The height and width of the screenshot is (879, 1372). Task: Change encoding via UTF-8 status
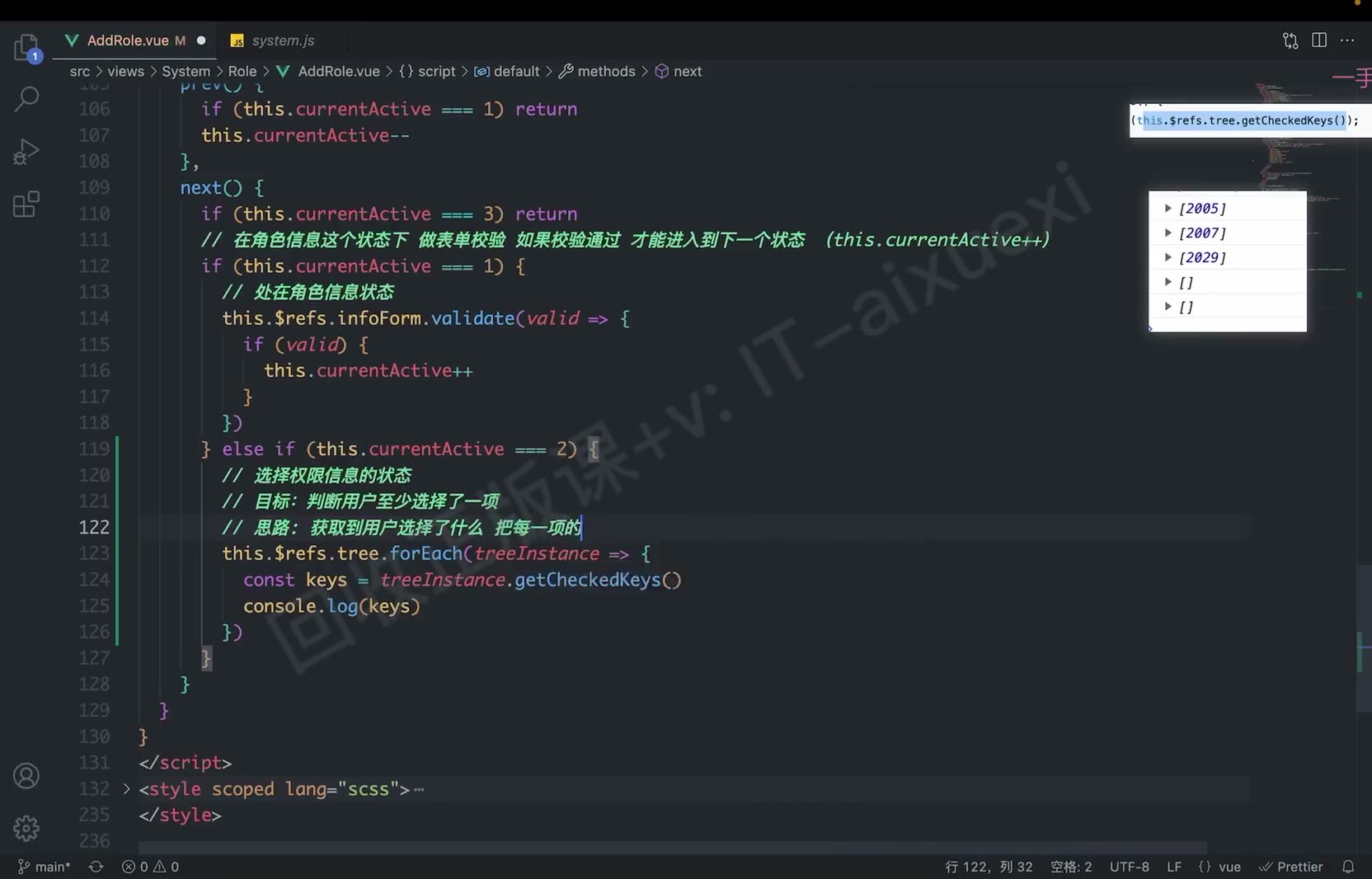(x=1129, y=867)
